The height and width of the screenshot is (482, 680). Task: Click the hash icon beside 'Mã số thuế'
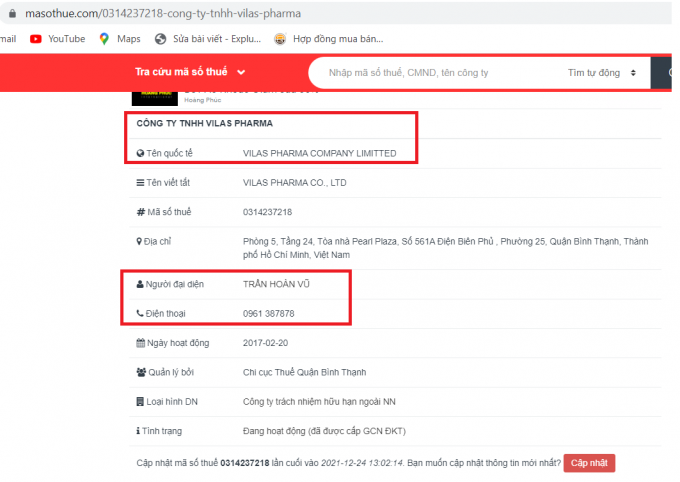click(141, 212)
